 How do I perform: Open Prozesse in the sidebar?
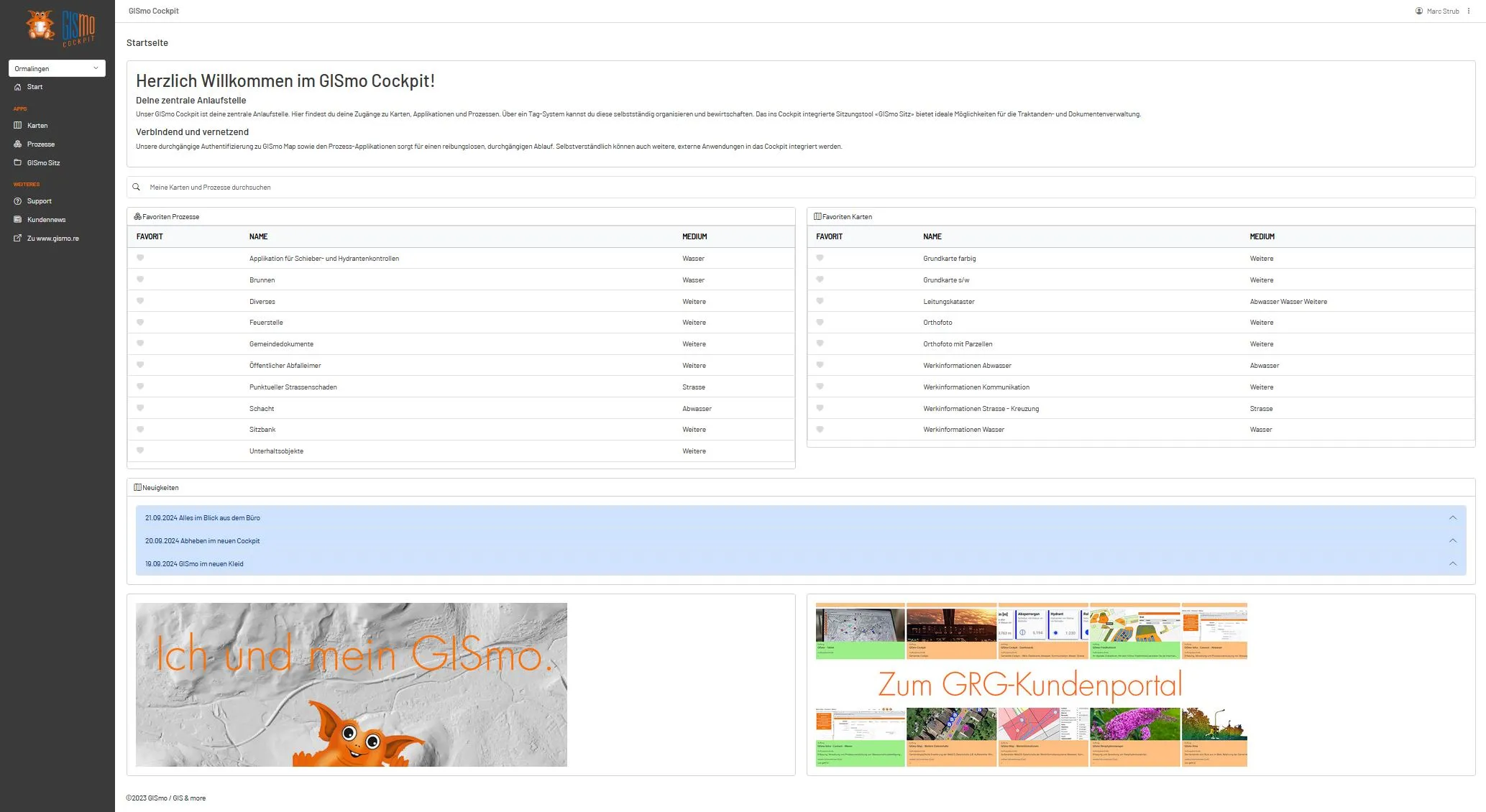coord(41,144)
